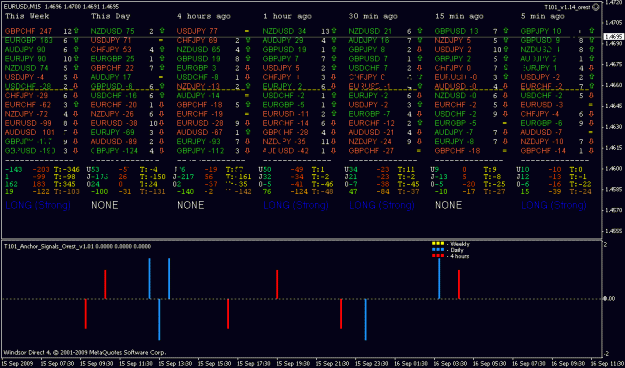Click the up arrow beside USDJPY 2

(x=506, y=50)
